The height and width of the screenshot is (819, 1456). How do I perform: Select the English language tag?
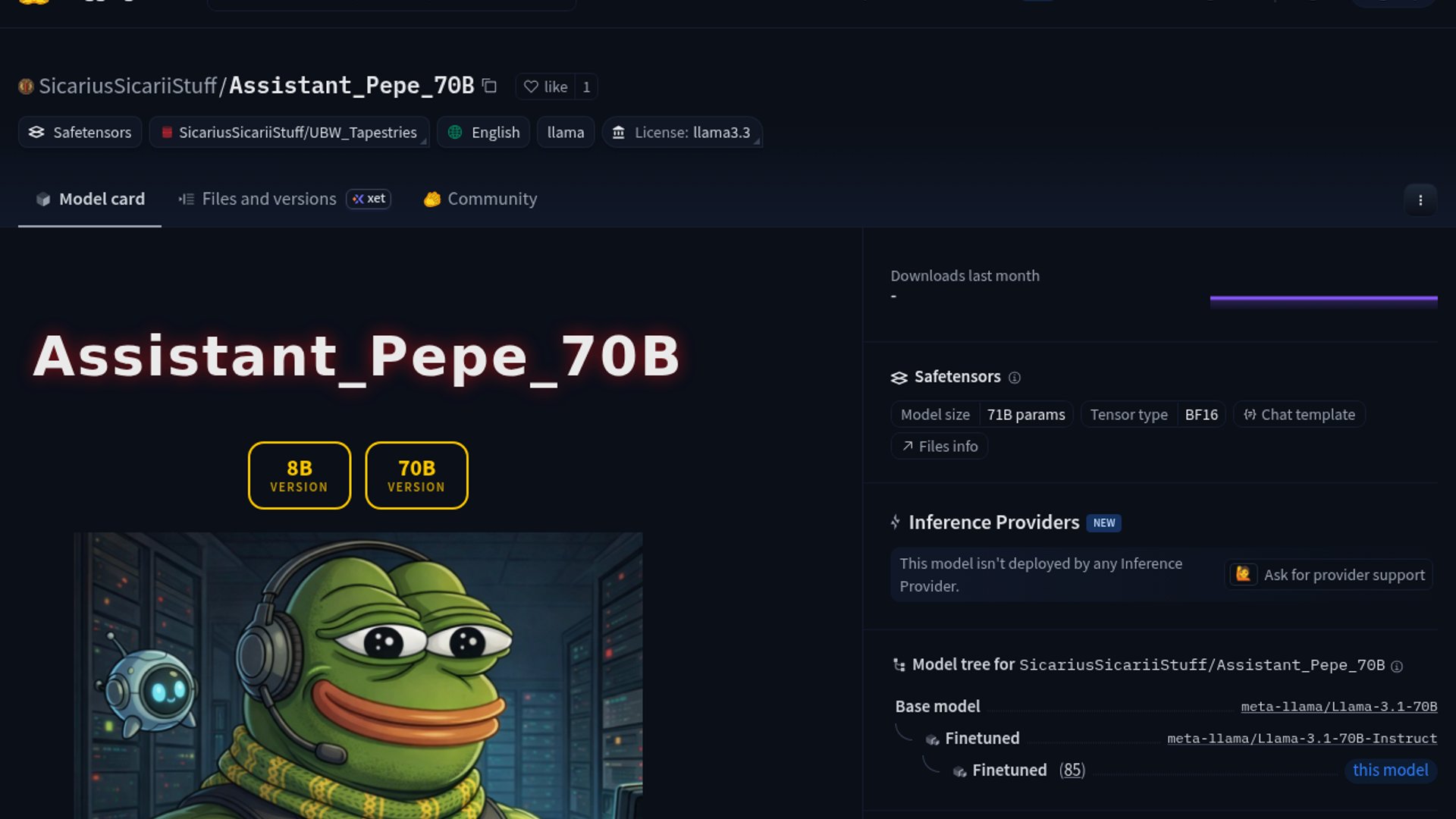[484, 132]
